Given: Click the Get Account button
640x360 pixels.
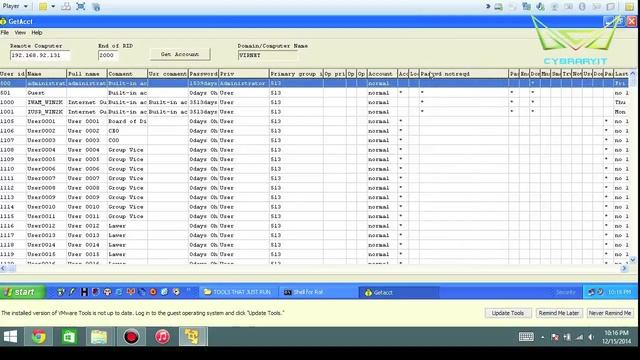Looking at the screenshot, I should pos(180,54).
